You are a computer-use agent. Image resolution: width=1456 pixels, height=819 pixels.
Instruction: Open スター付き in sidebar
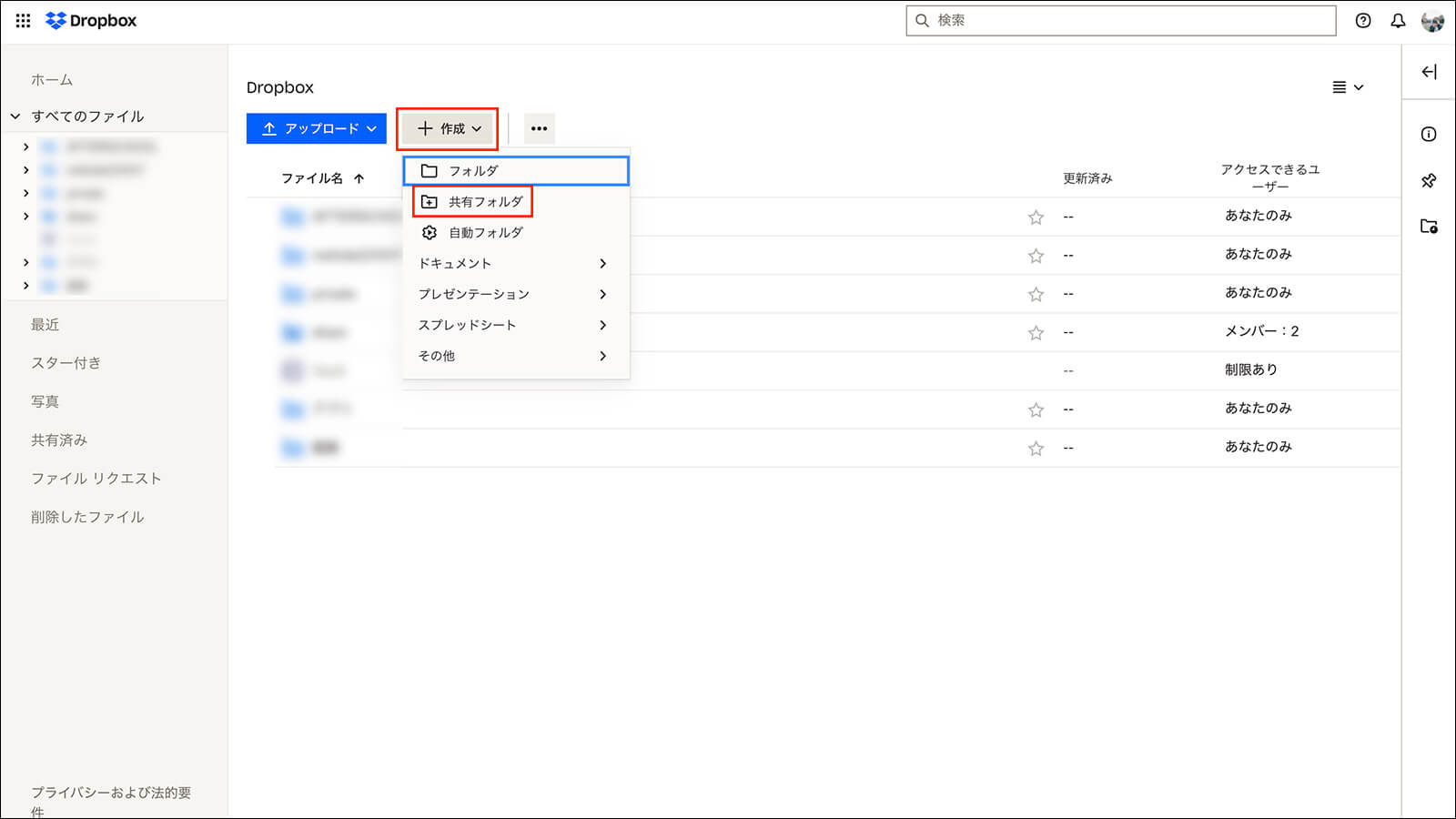66,363
